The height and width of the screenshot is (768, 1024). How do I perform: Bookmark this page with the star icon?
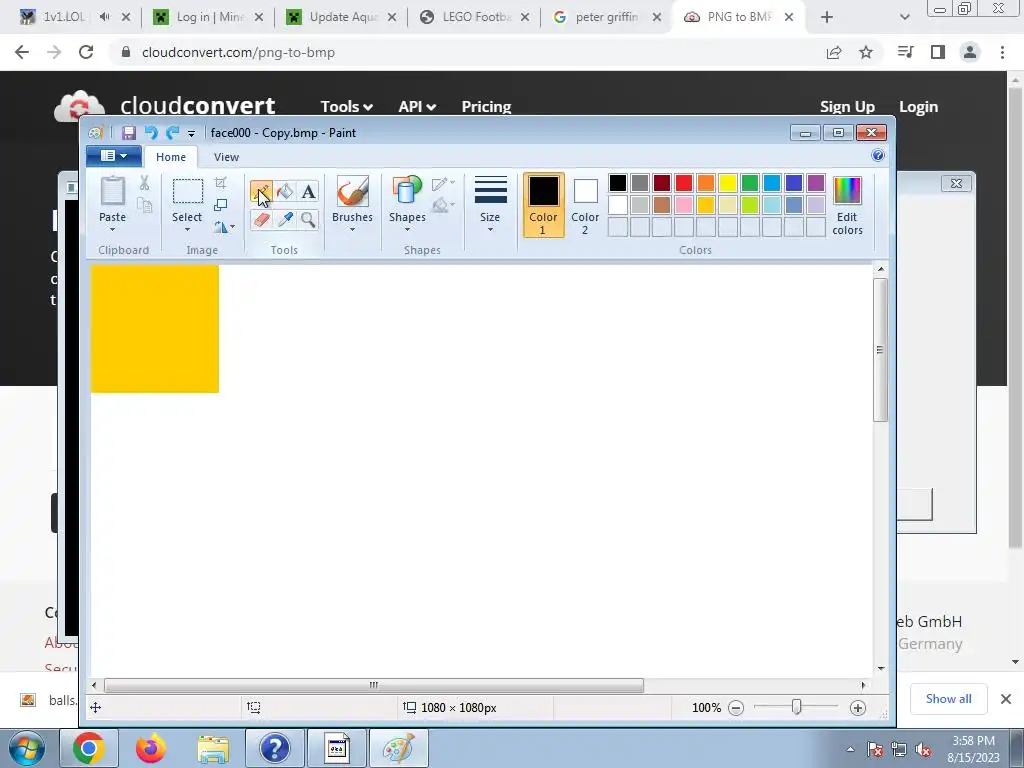coord(866,52)
